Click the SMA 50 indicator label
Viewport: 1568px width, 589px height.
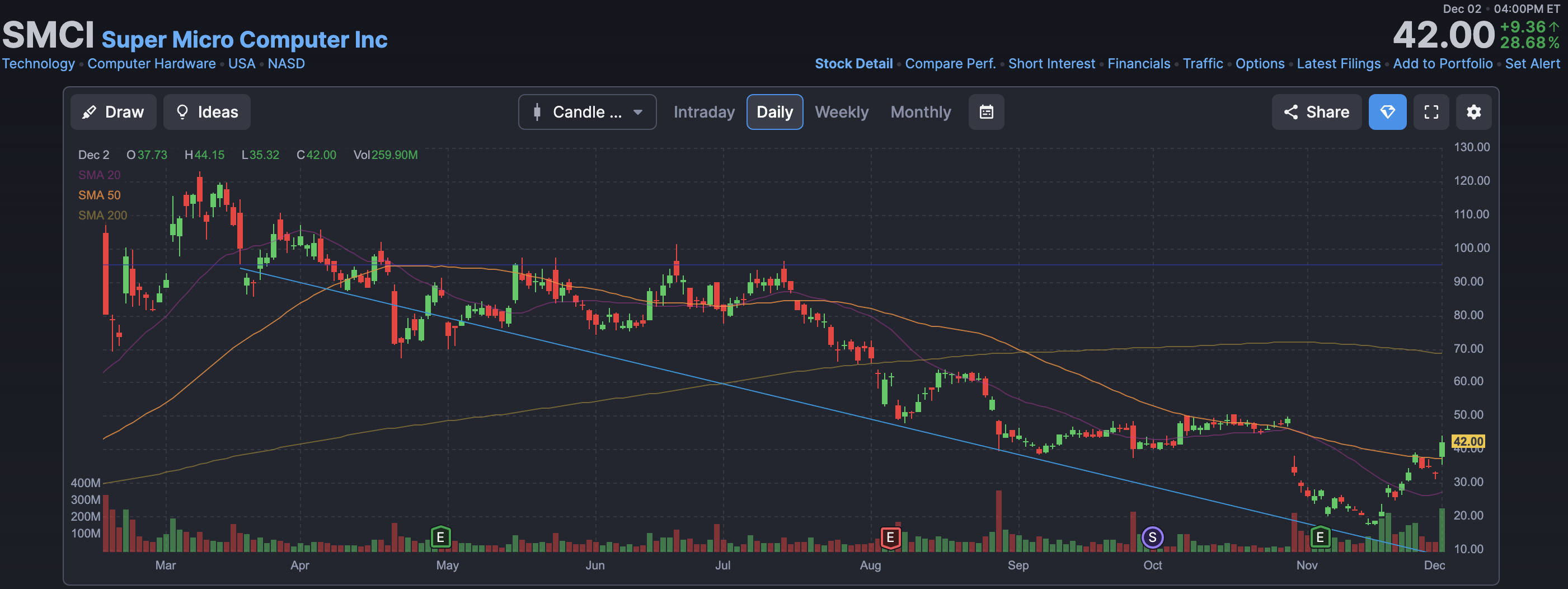(99, 195)
